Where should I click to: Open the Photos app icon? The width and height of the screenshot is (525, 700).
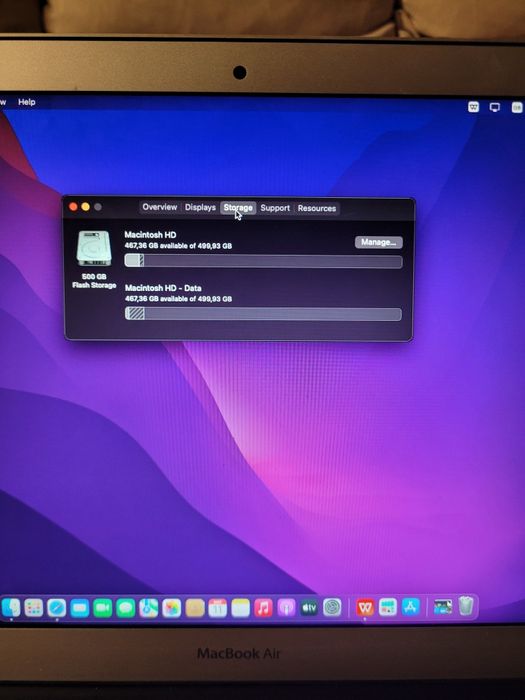171,608
